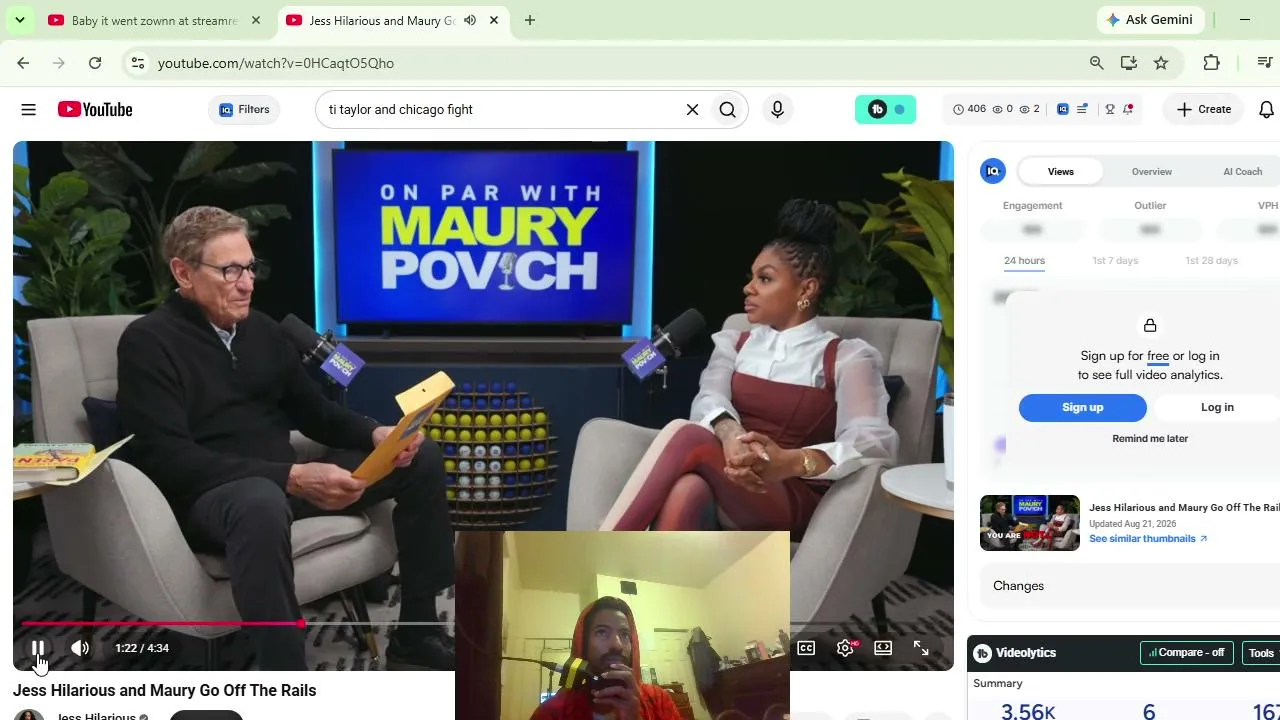Image resolution: width=1280 pixels, height=720 pixels.
Task: Go back to the previous page
Action: (23, 63)
